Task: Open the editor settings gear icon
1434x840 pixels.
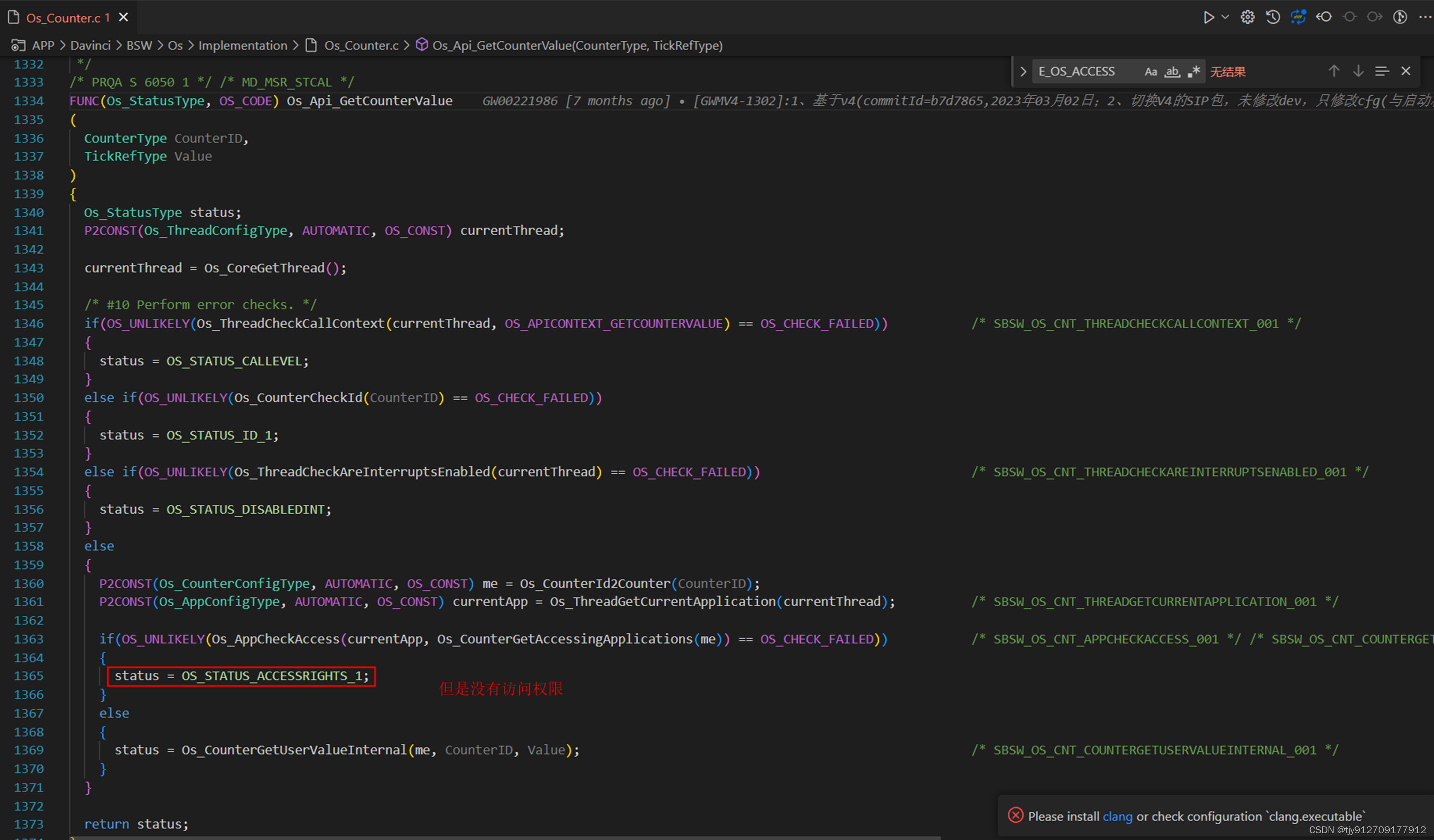Action: (1247, 17)
